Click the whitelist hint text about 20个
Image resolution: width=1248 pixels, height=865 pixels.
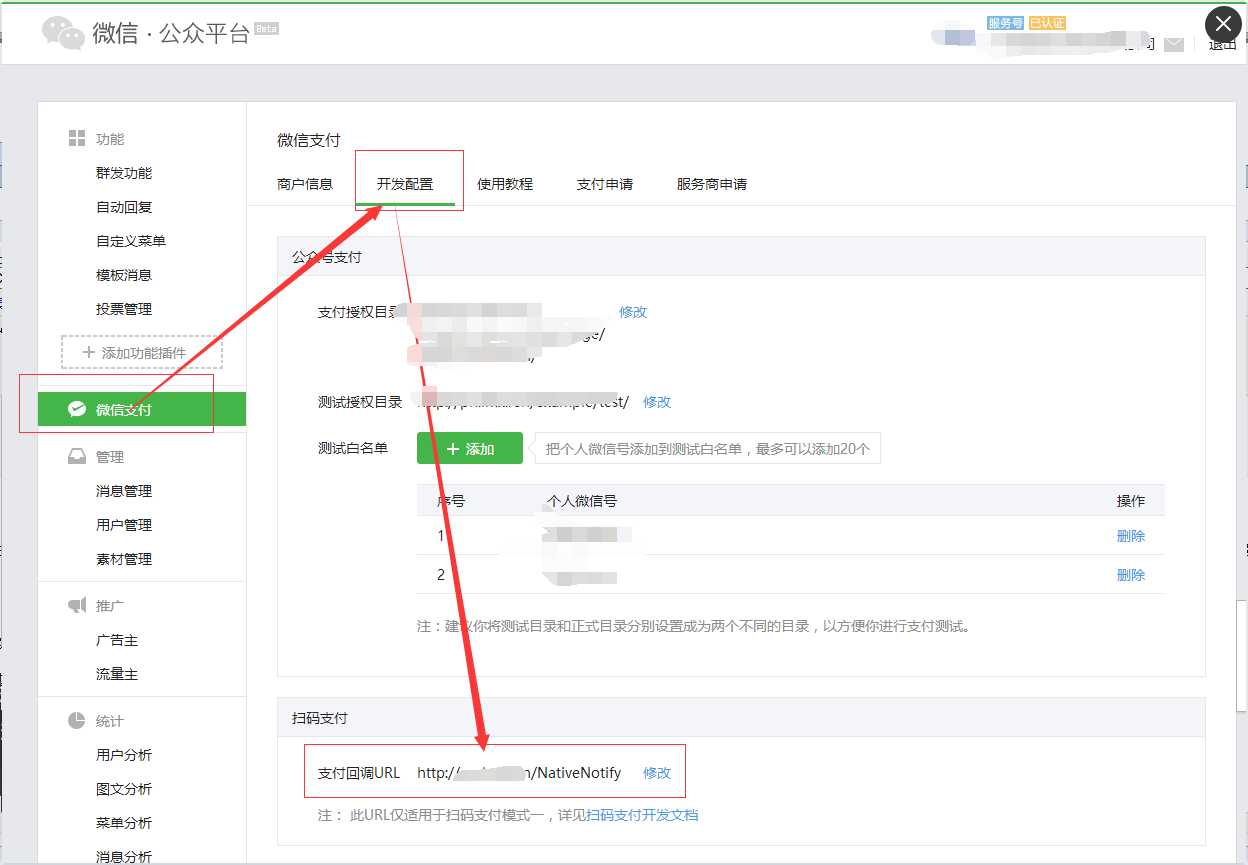tap(708, 449)
